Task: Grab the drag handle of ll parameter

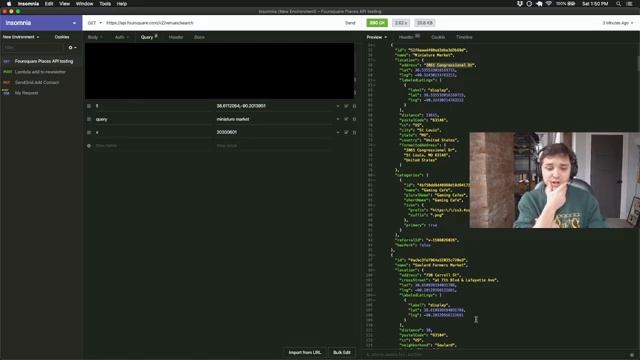Action: point(89,106)
